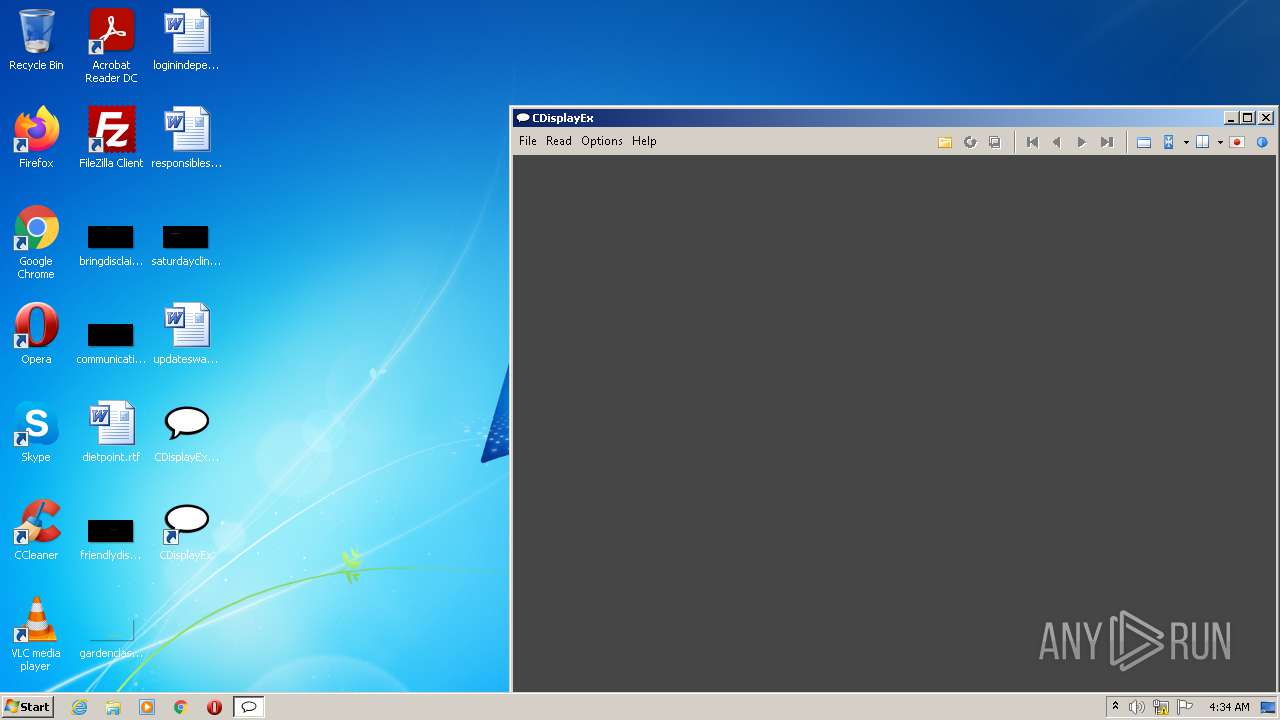Image resolution: width=1280 pixels, height=720 pixels.
Task: Select the FileZilla Client shortcut
Action: click(x=111, y=138)
